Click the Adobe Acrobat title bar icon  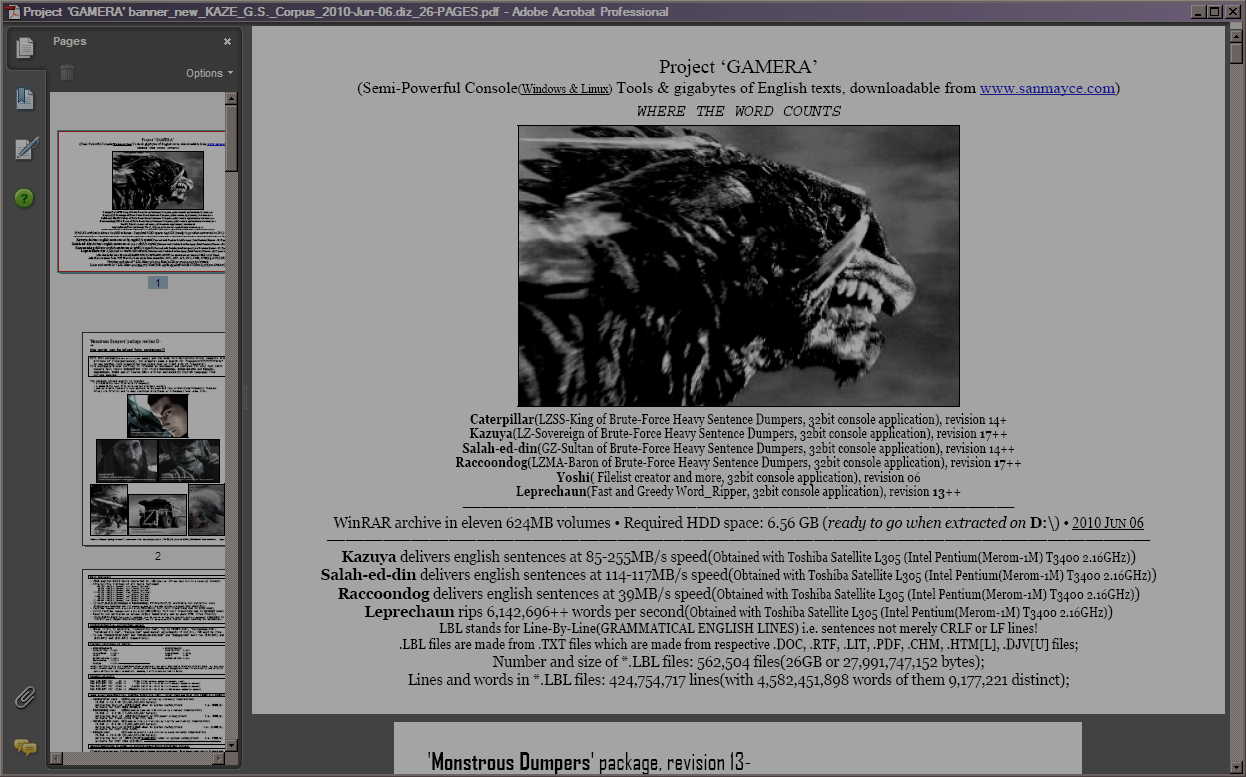tap(13, 12)
